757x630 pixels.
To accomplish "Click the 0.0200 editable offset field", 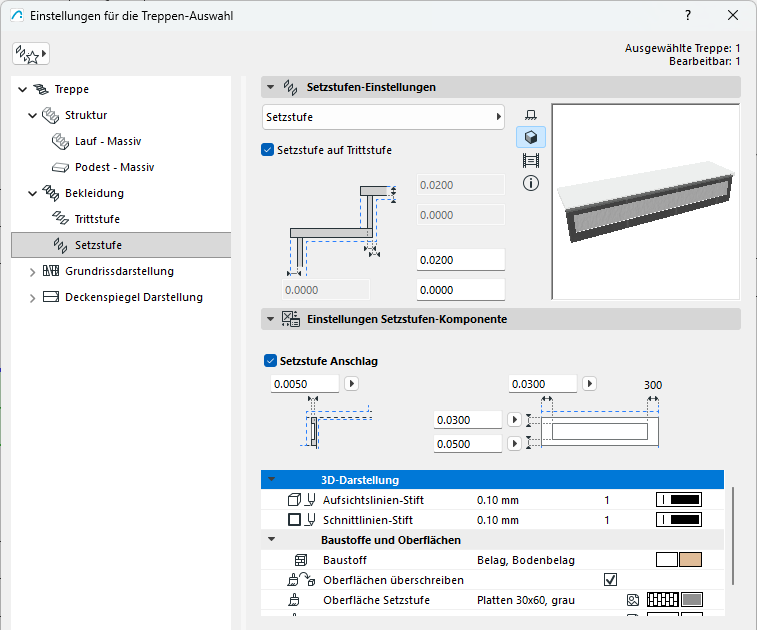I will (460, 260).
